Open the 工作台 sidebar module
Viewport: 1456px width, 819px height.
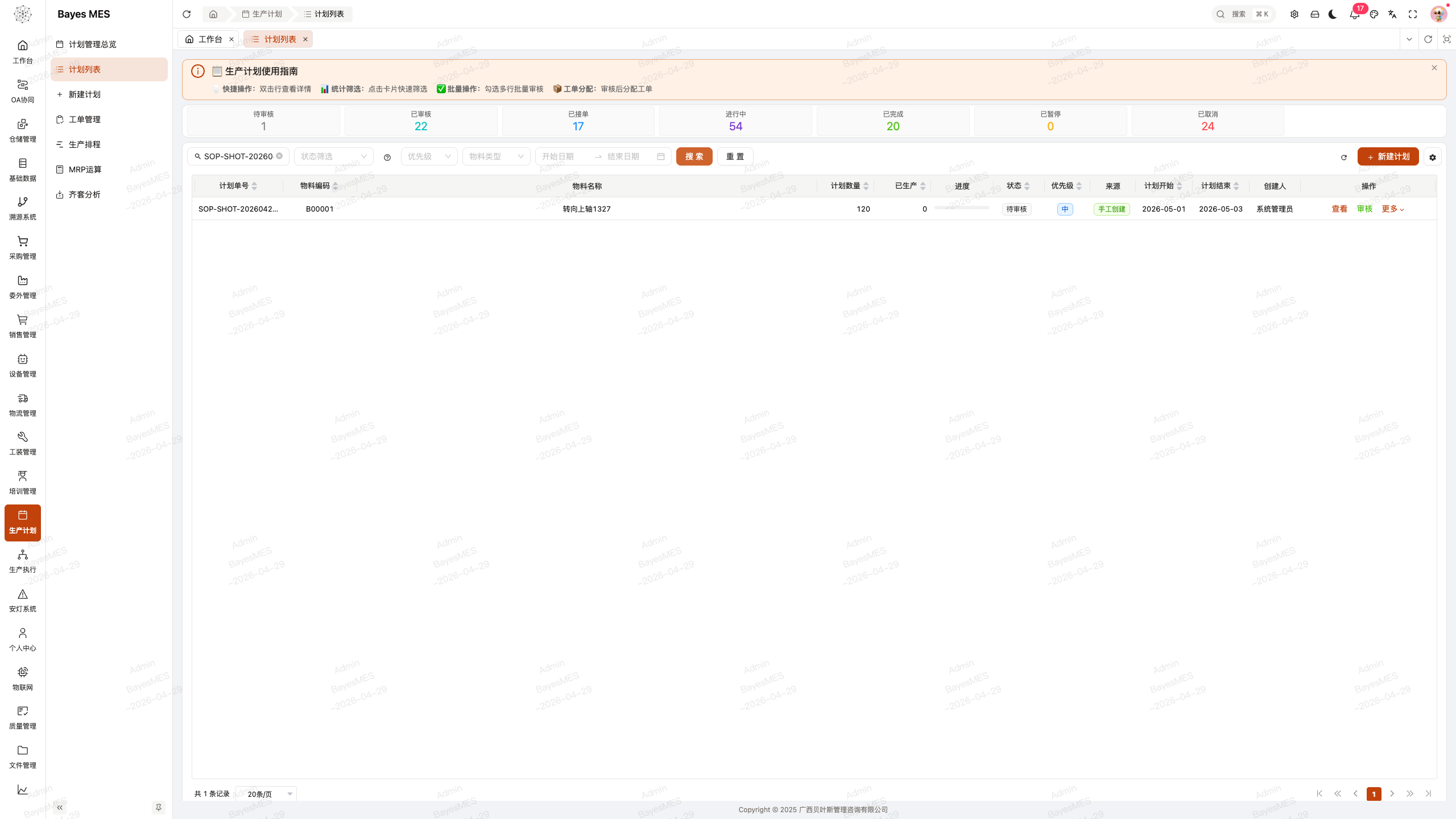point(23,52)
